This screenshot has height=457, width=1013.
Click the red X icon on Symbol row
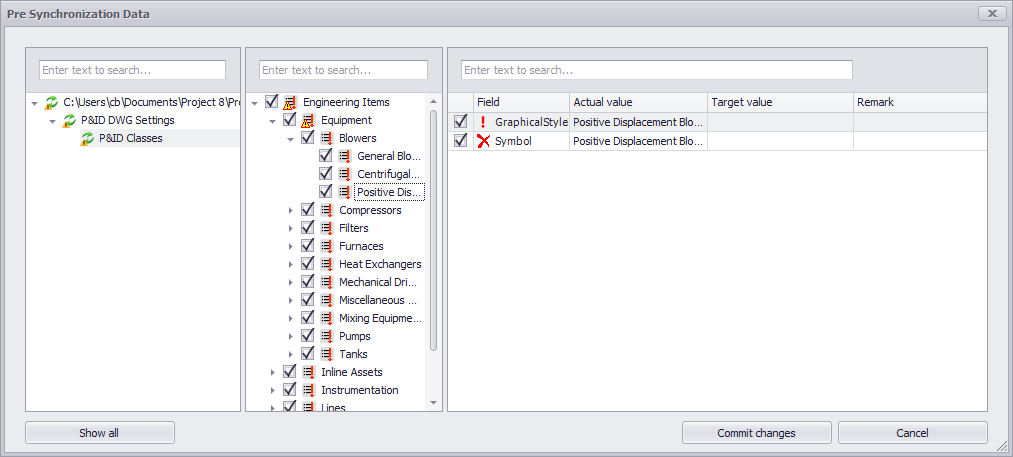483,141
